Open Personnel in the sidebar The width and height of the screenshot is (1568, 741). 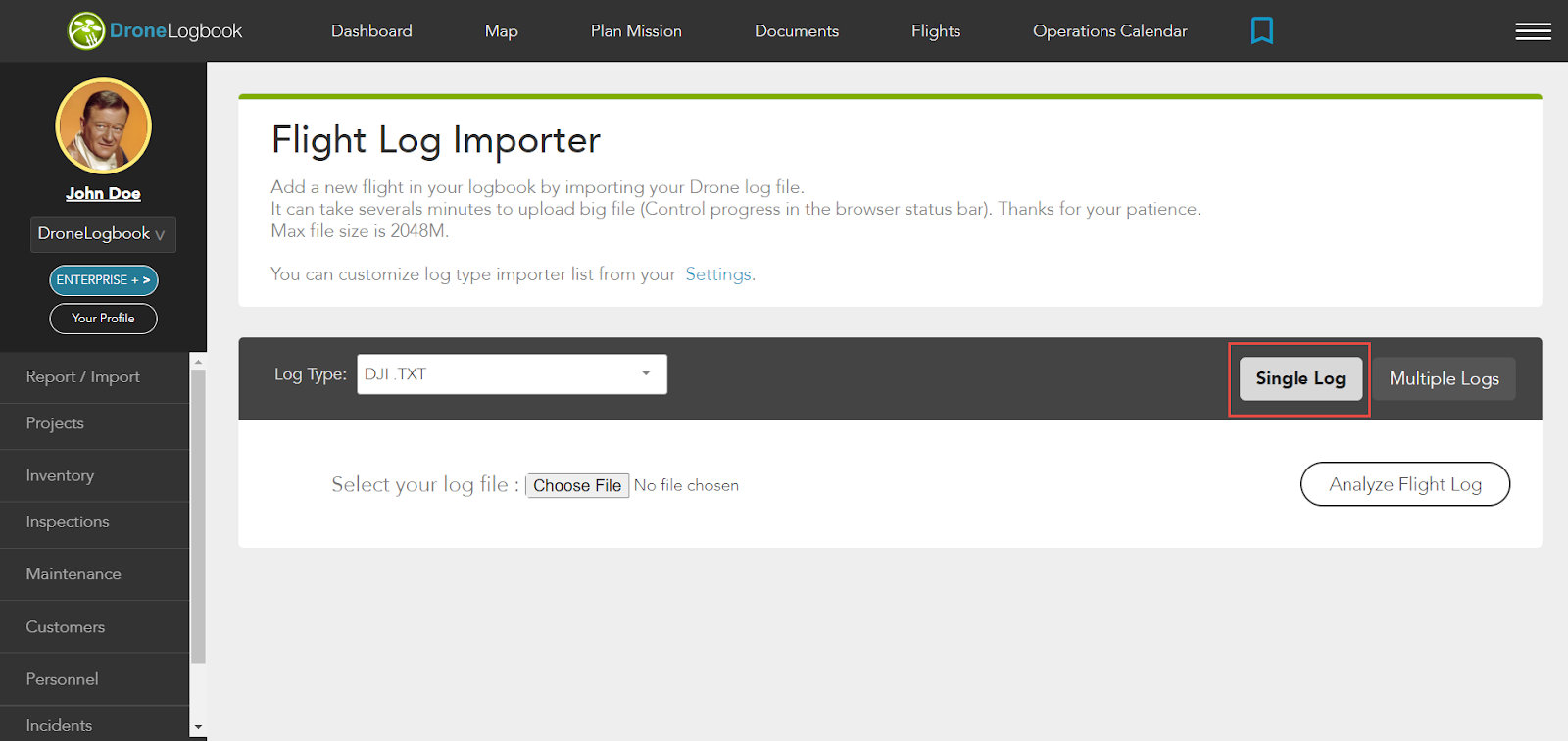(x=94, y=679)
